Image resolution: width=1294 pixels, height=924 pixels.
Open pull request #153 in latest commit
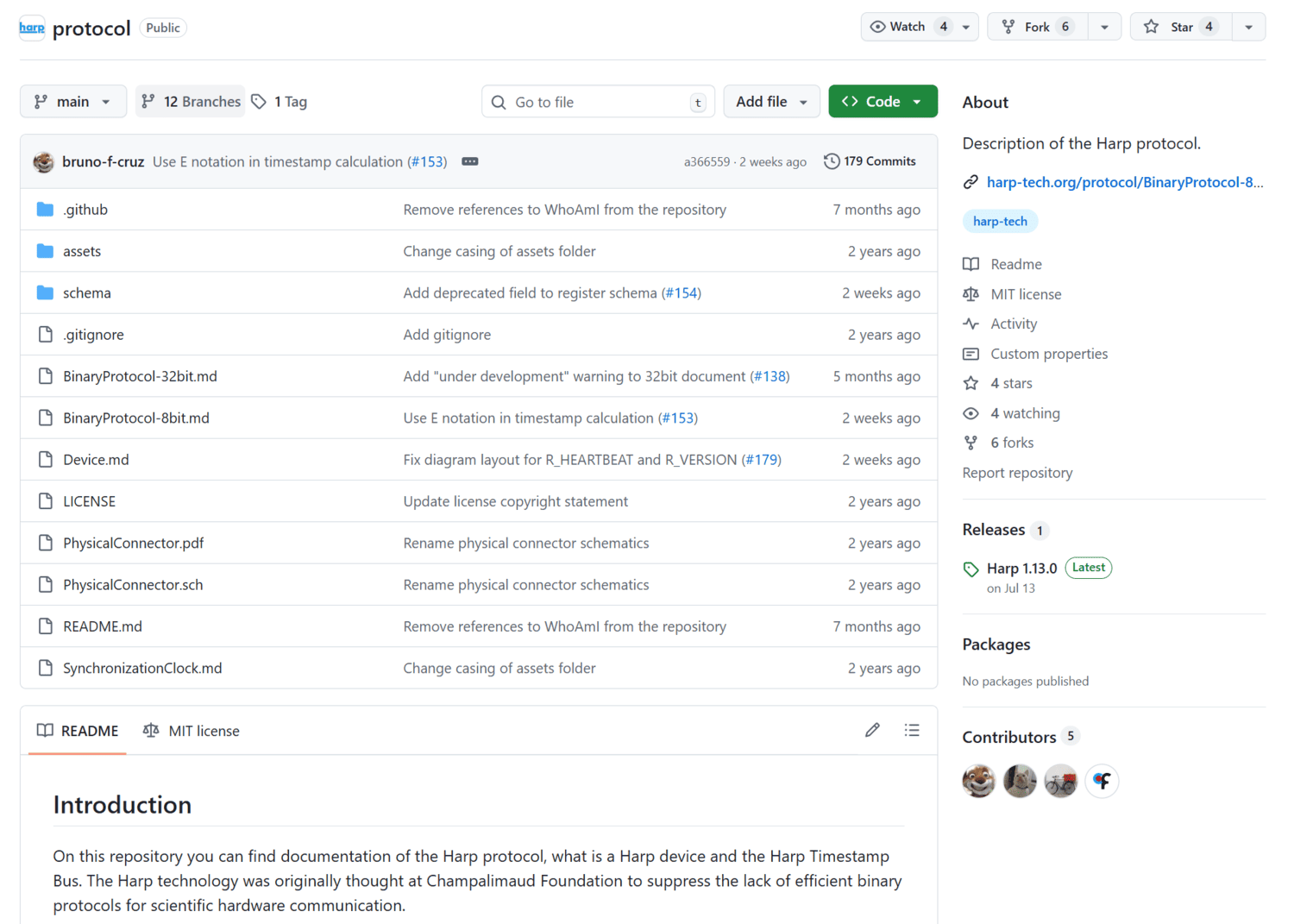pyautogui.click(x=427, y=161)
